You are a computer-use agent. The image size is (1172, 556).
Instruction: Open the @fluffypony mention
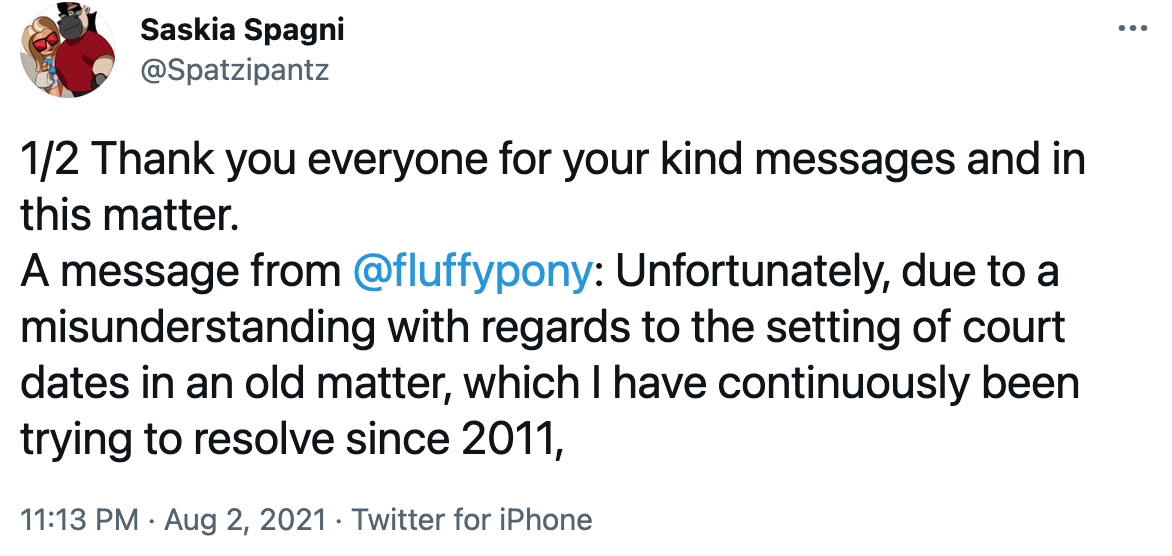pyautogui.click(x=470, y=273)
